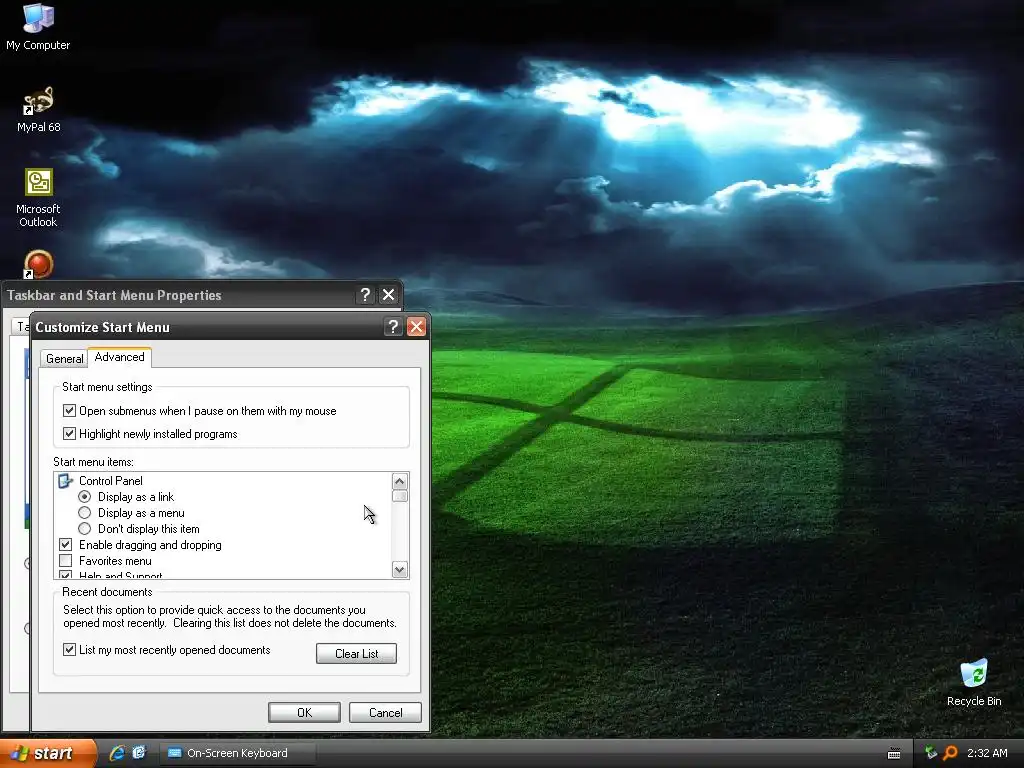Launch Microsoft Outlook from the desktop
Viewport: 1024px width, 768px height.
[38, 197]
